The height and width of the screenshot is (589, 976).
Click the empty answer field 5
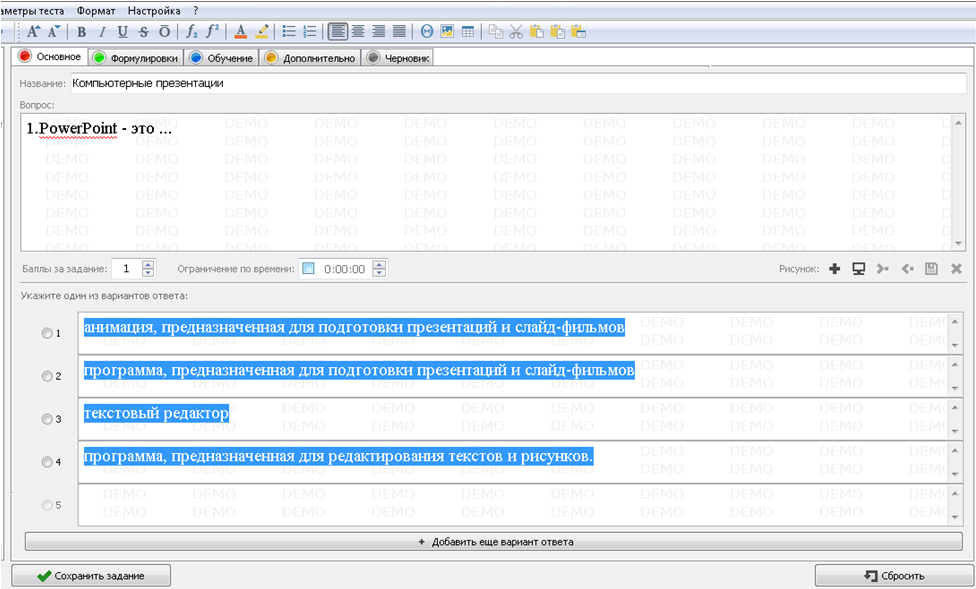pyautogui.click(x=514, y=505)
